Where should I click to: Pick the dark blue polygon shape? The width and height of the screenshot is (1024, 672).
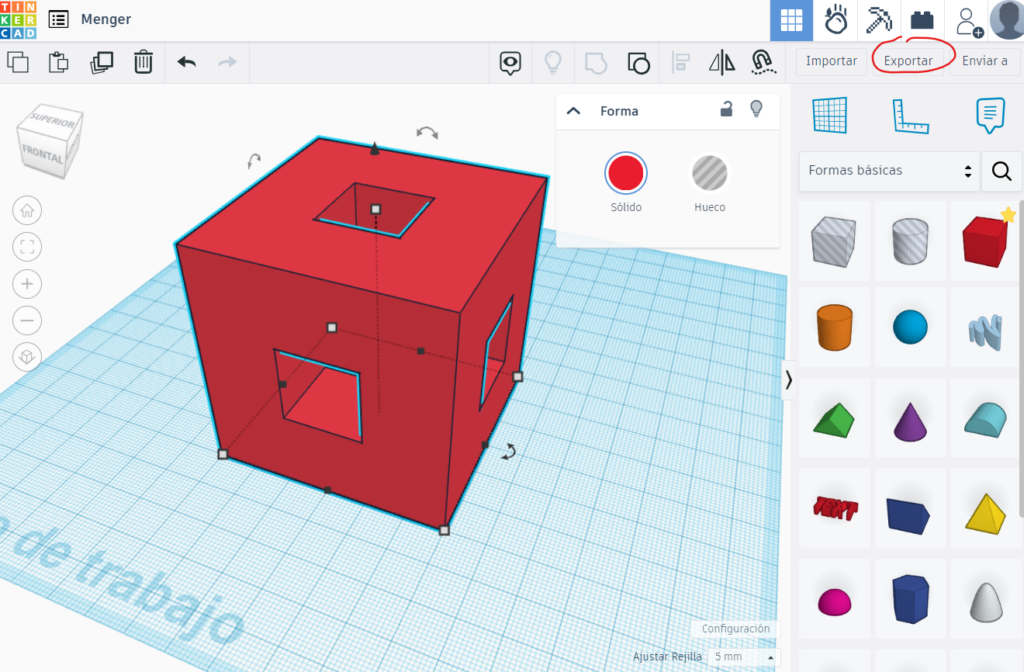910,599
